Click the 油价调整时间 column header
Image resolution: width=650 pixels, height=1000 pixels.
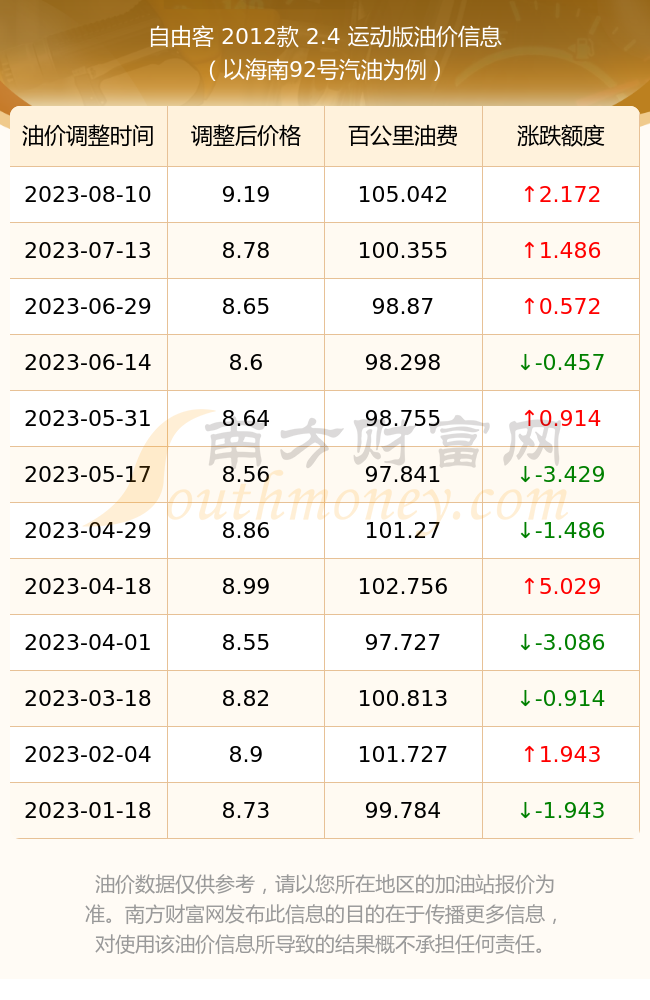click(88, 136)
